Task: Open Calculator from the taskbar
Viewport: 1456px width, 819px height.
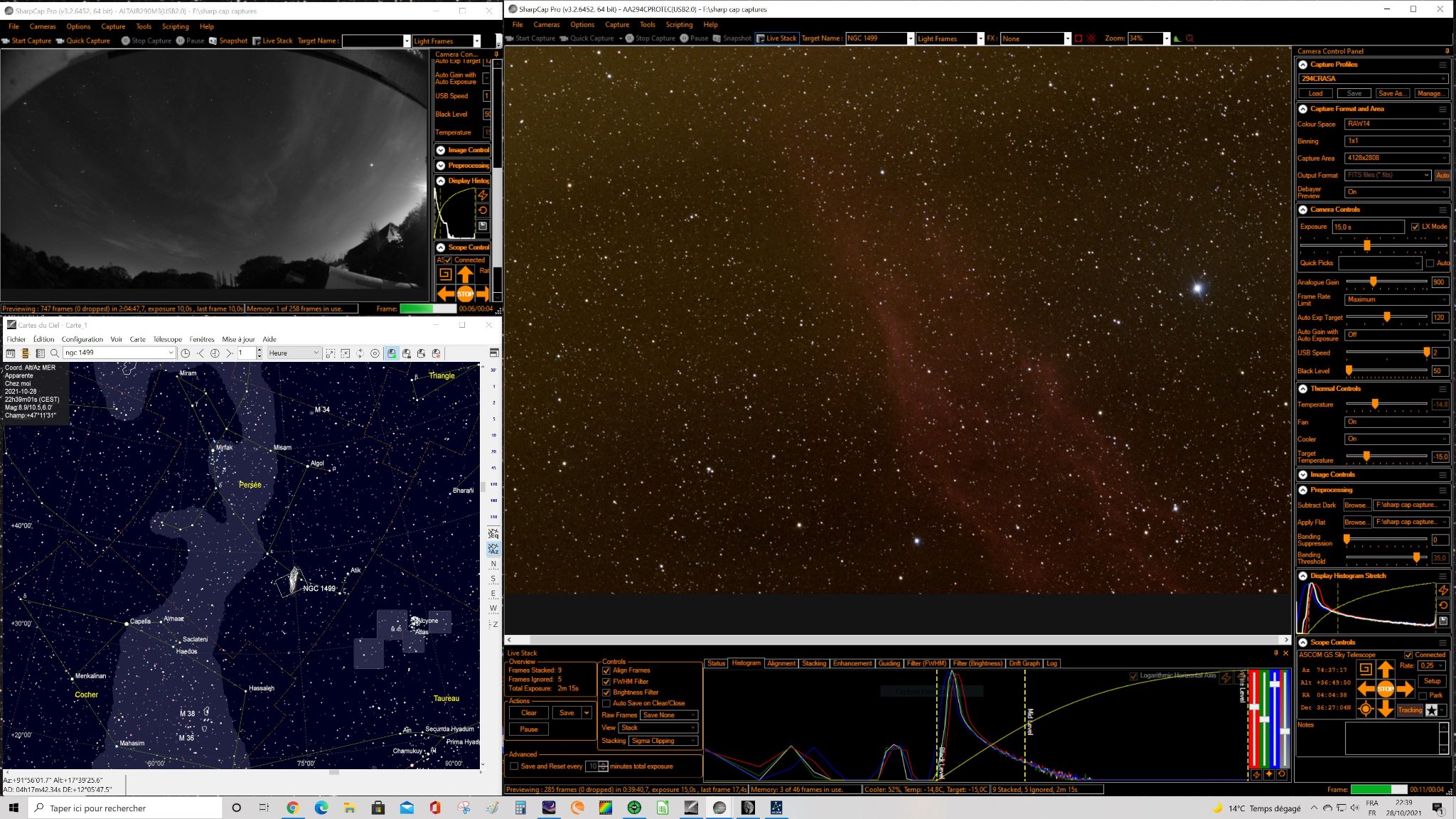Action: (520, 808)
